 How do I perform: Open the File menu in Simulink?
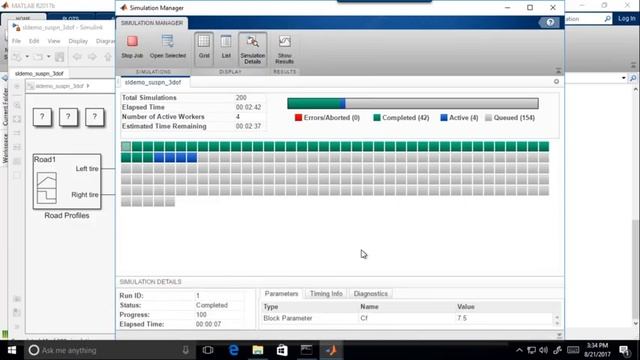(x=16, y=41)
